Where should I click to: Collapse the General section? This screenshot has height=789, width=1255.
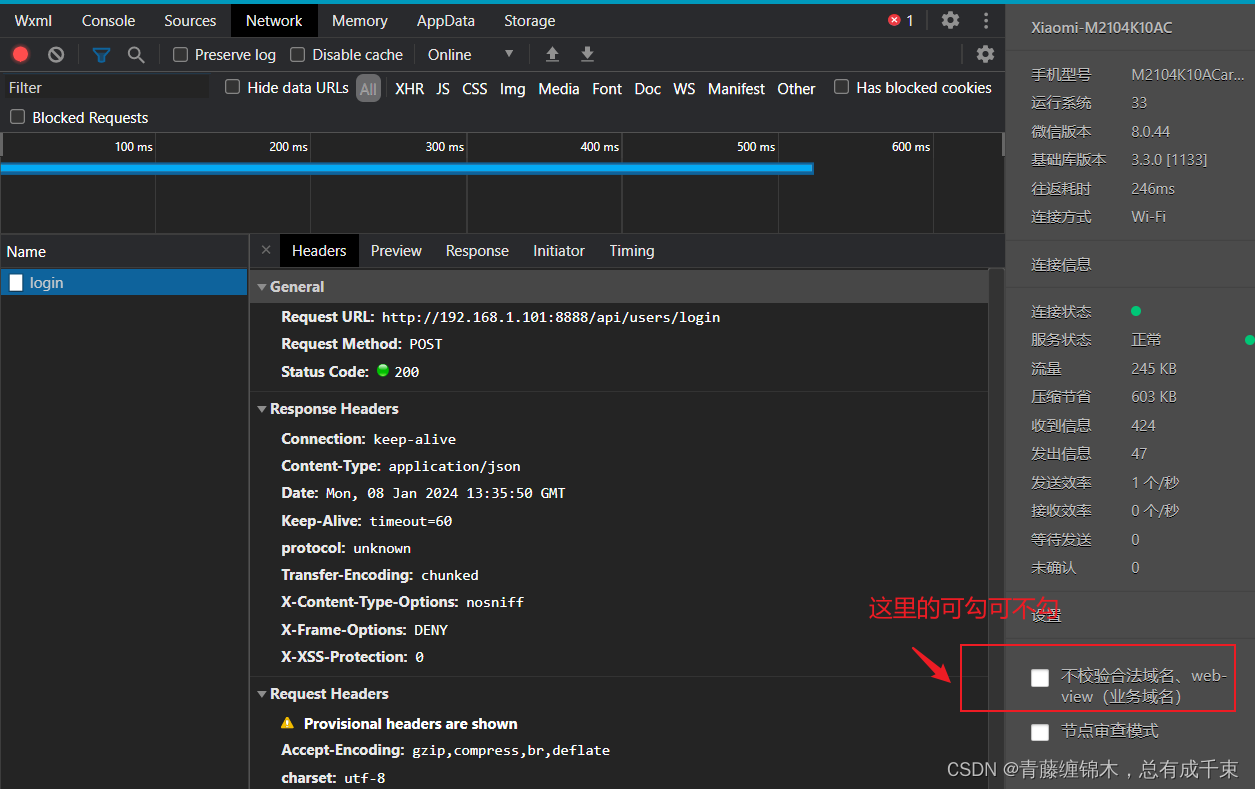262,287
